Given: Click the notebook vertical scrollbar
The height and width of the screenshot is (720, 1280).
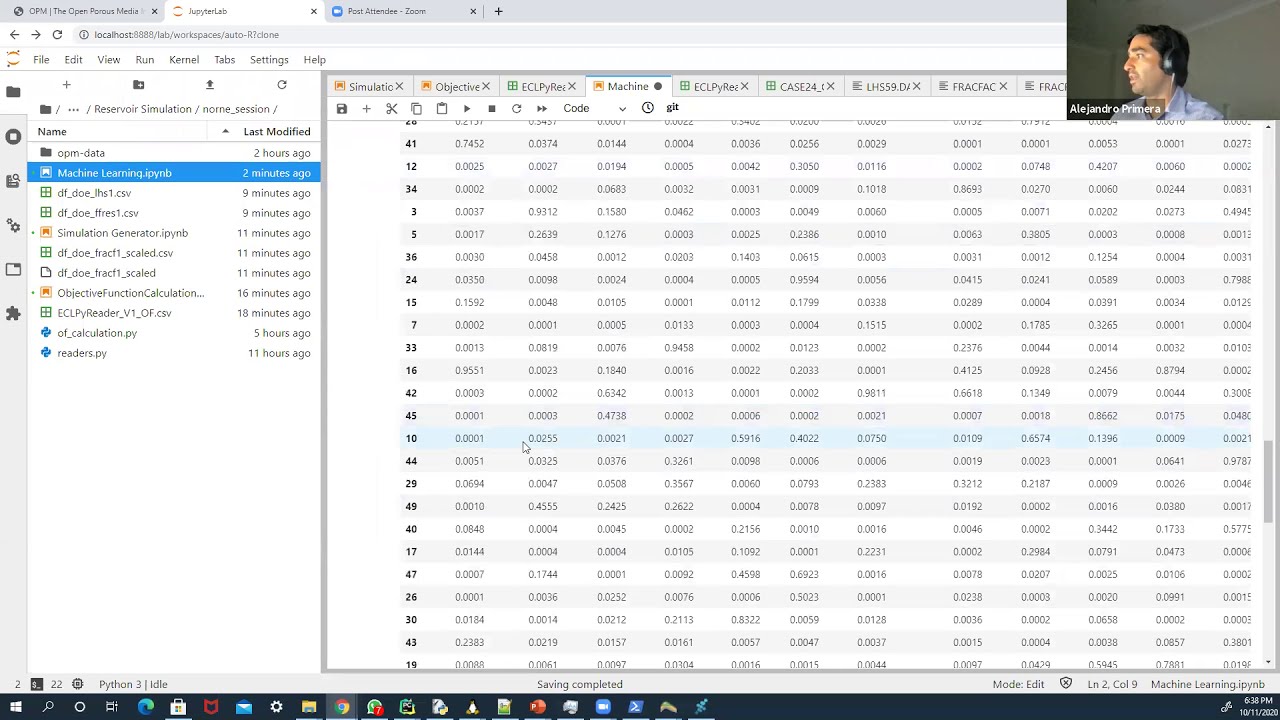Looking at the screenshot, I should pos(1268,480).
